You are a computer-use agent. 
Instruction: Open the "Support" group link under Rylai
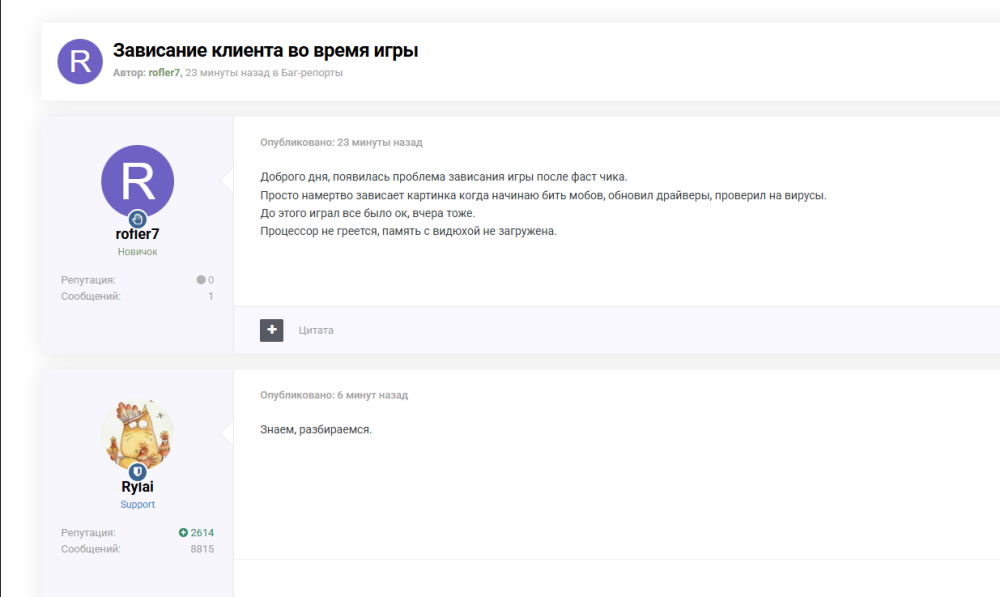(137, 504)
